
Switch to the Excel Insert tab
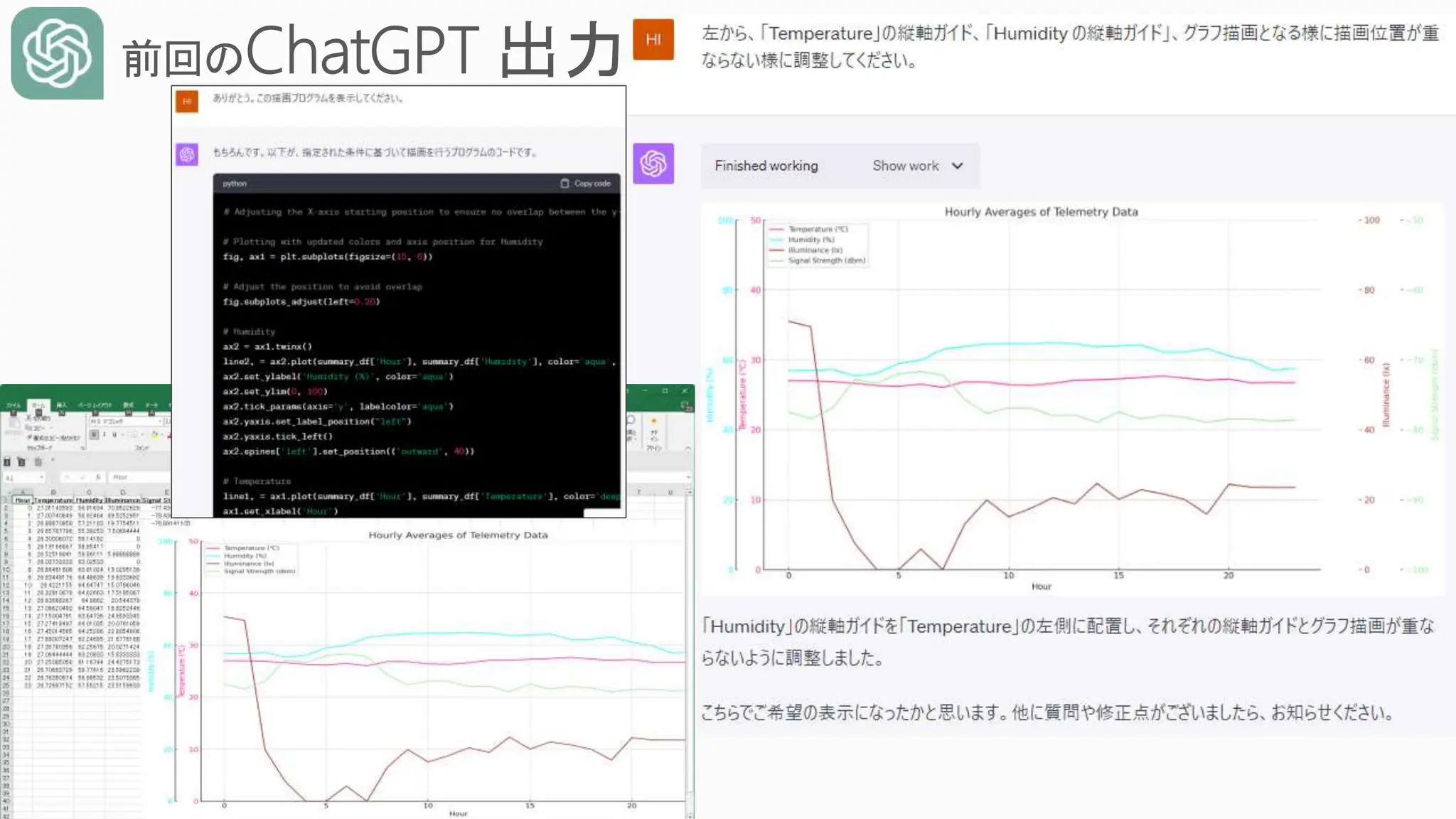click(x=62, y=405)
